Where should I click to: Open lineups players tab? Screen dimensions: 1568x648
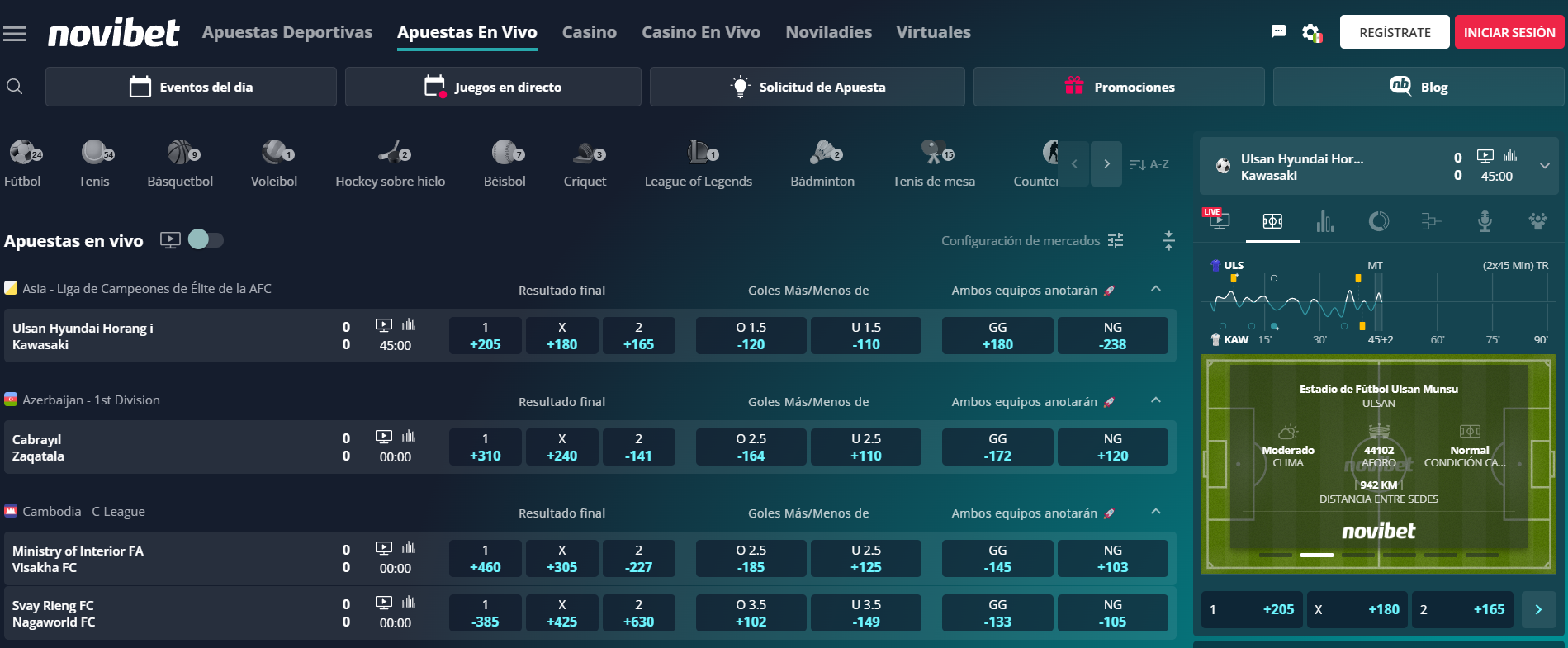[1537, 221]
